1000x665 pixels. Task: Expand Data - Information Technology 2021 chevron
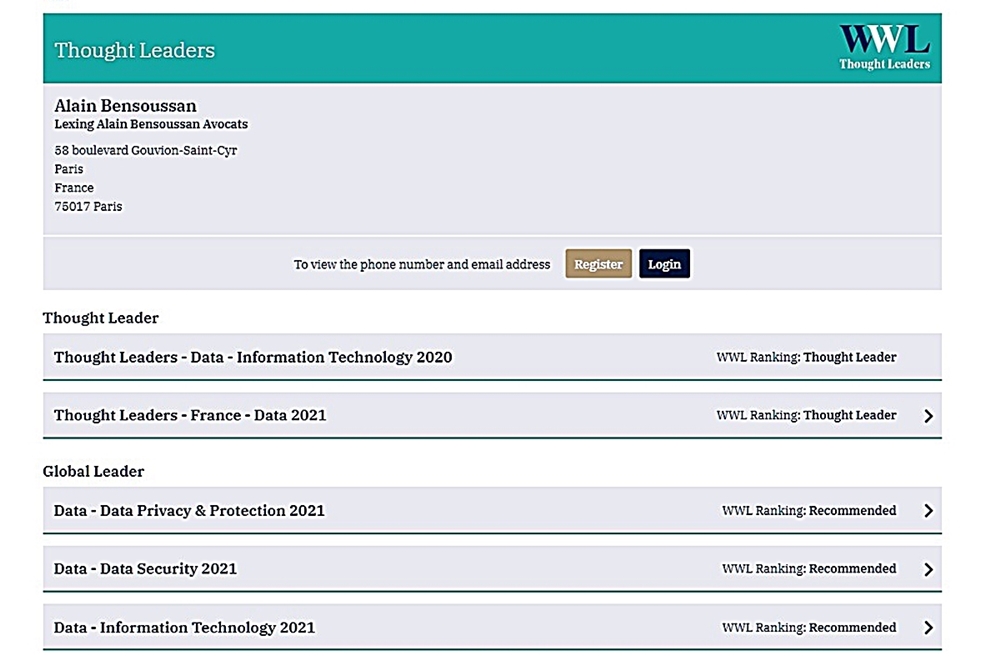pyautogui.click(x=929, y=628)
